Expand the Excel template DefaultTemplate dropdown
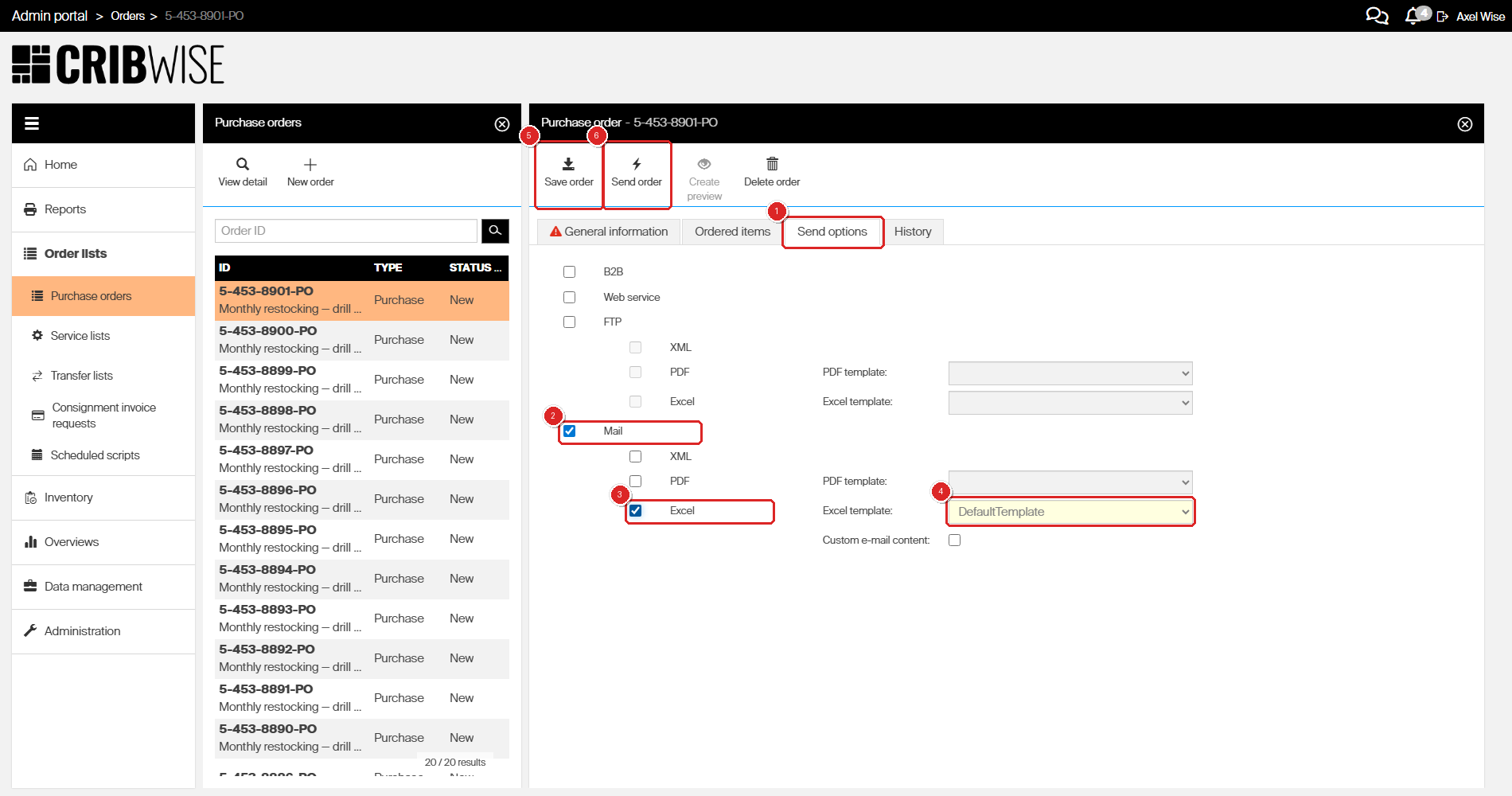The image size is (1512, 796). point(1070,512)
